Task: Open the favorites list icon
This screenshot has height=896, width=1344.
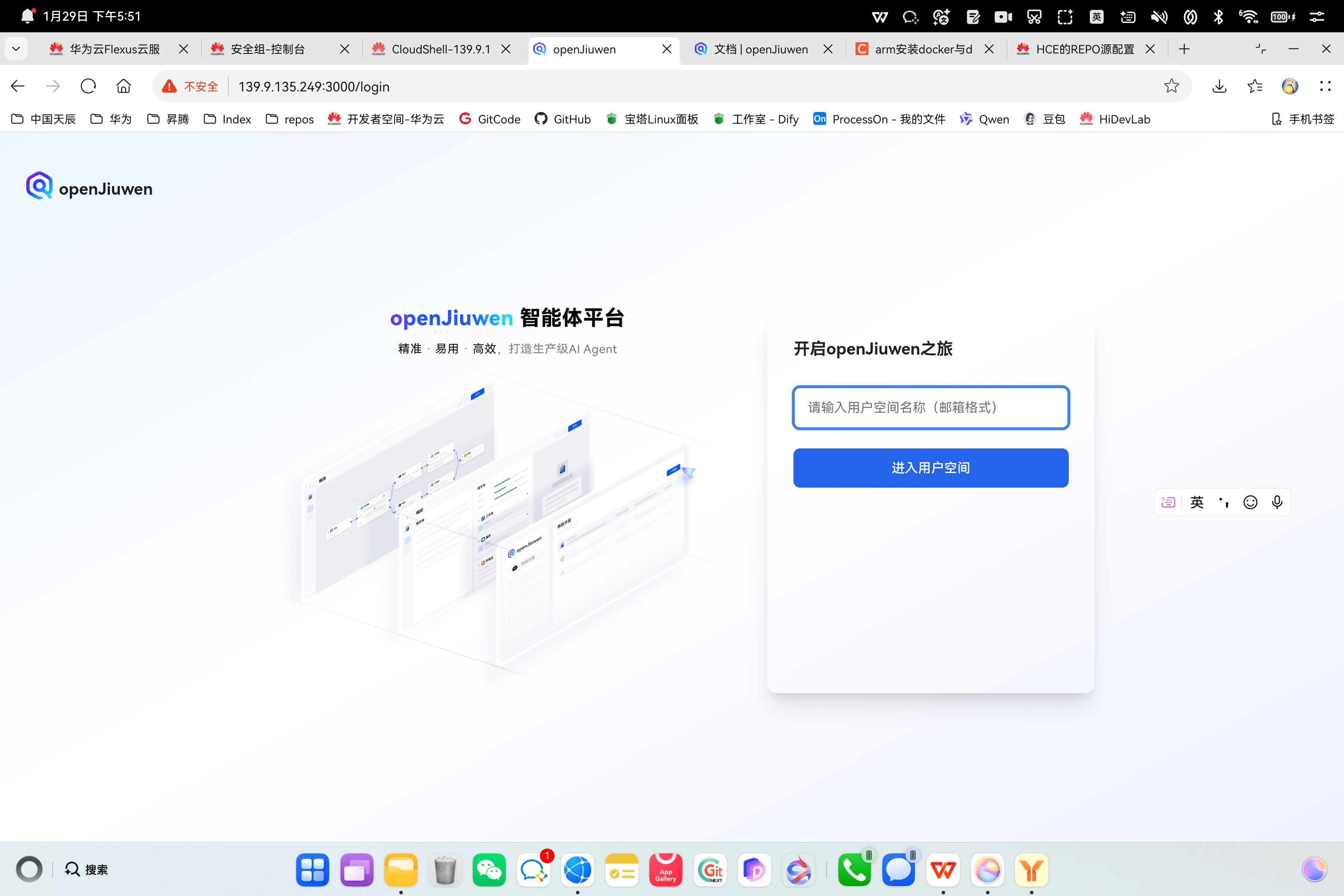Action: tap(1255, 86)
